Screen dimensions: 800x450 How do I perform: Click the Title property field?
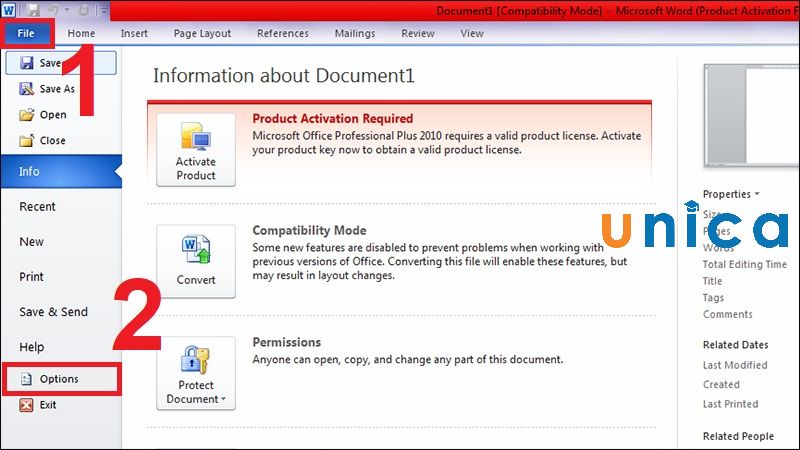click(x=712, y=281)
